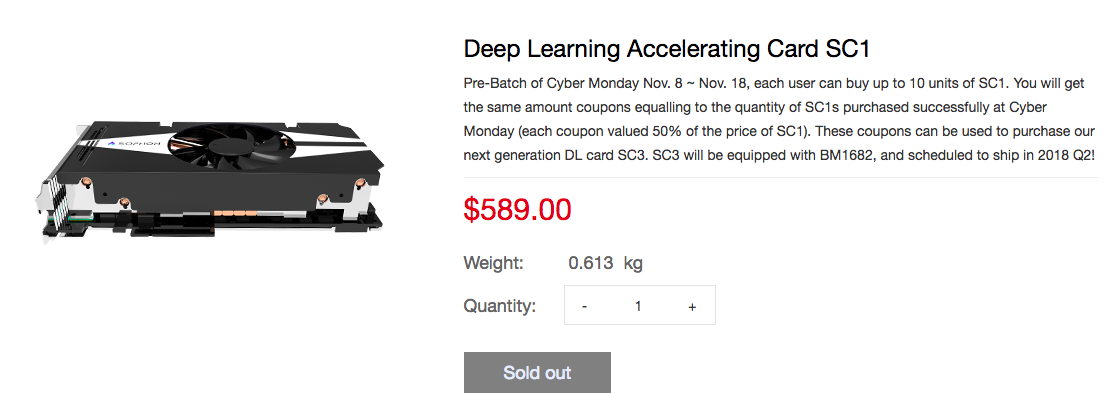Click the red $589.00 price
The height and width of the screenshot is (394, 1109).
[518, 209]
